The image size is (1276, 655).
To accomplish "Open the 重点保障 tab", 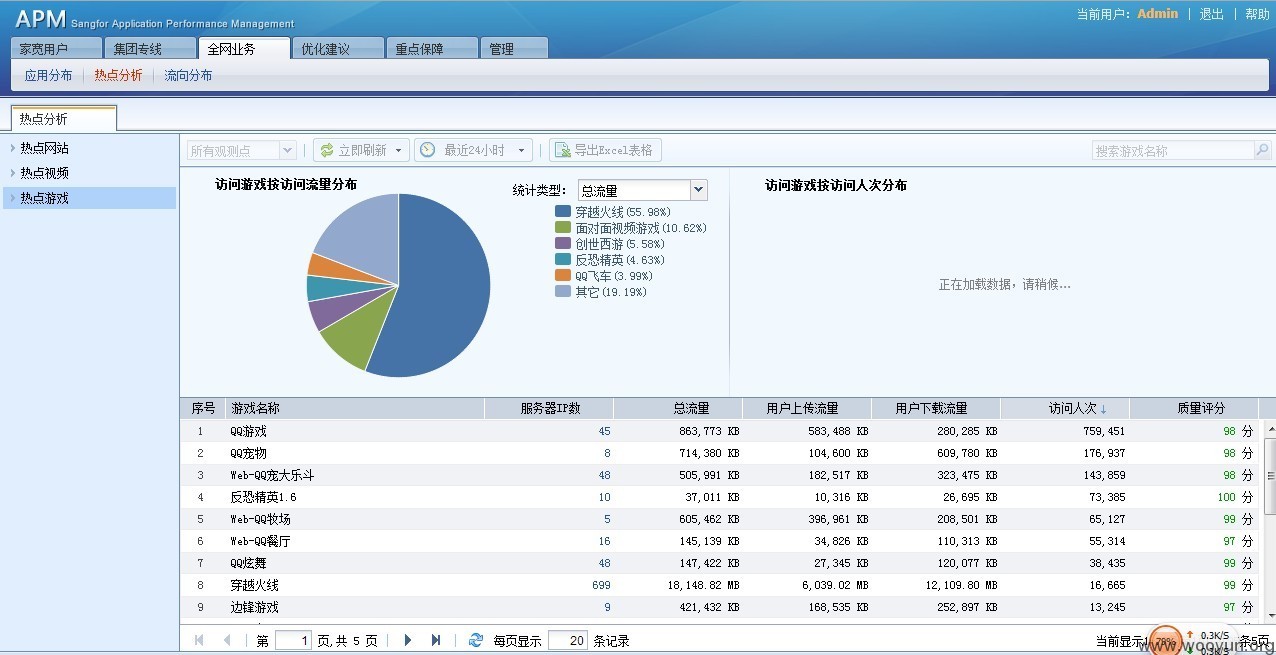I will [433, 49].
